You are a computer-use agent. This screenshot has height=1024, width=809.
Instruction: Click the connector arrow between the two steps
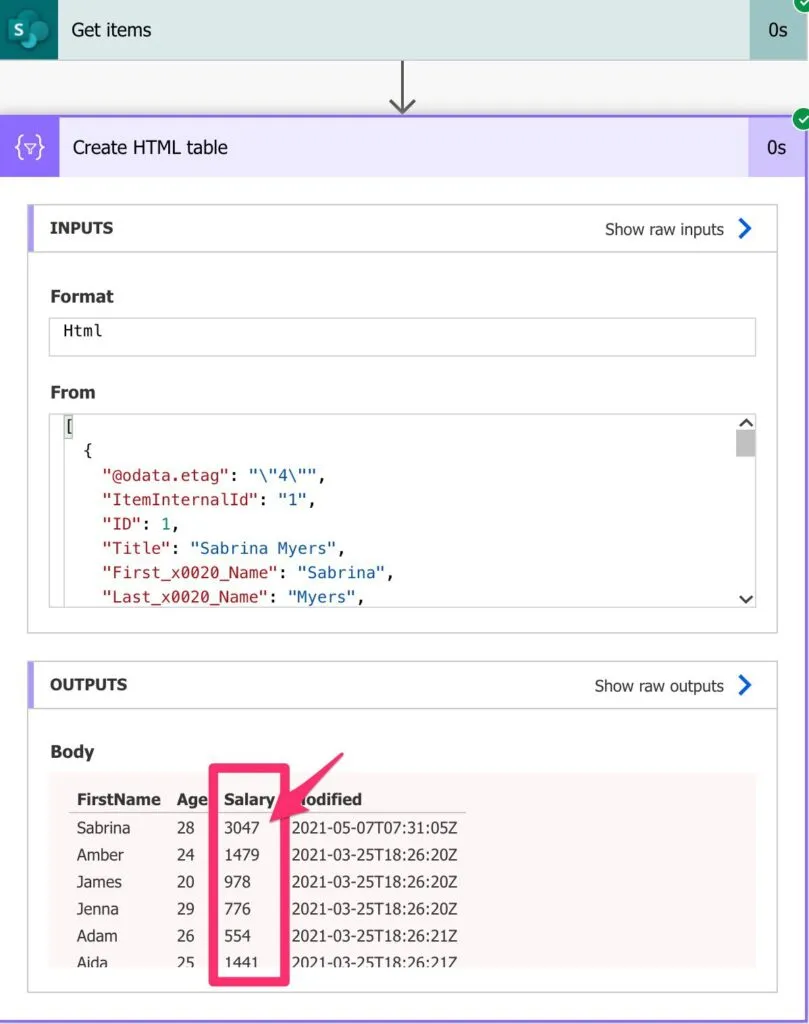pos(402,88)
